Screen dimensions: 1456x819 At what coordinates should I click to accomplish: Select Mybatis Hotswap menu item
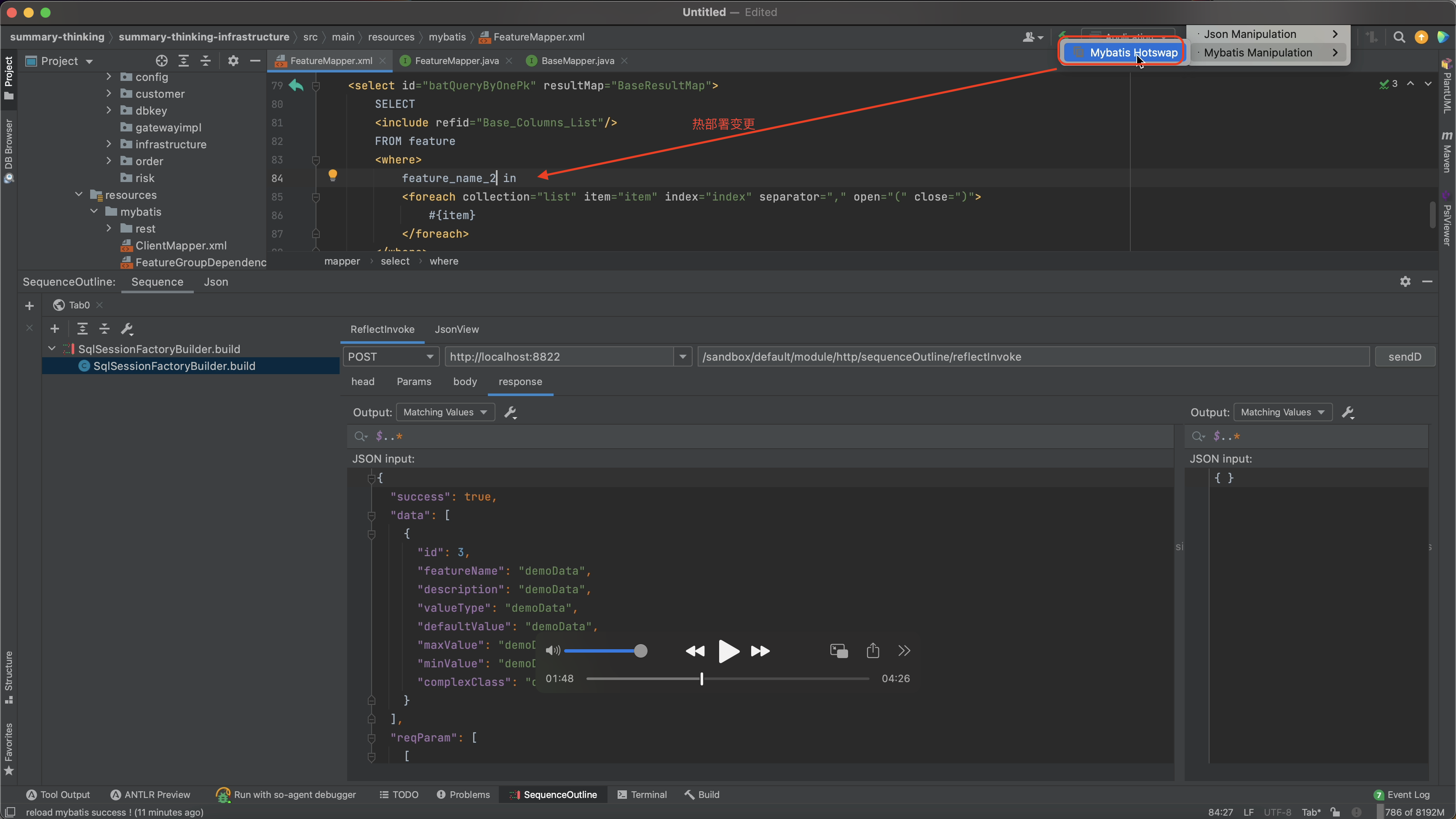1125,53
